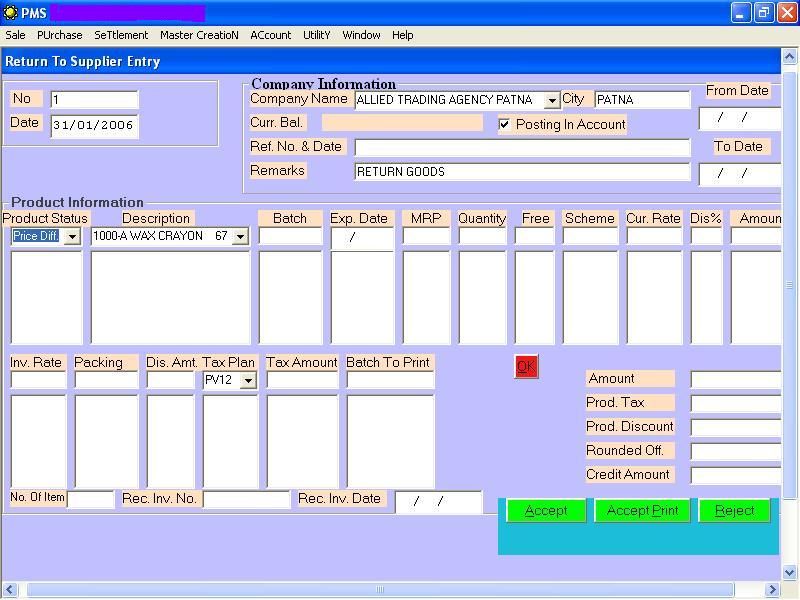Open the Description product dropdown
This screenshot has height=600, width=800.
[240, 237]
